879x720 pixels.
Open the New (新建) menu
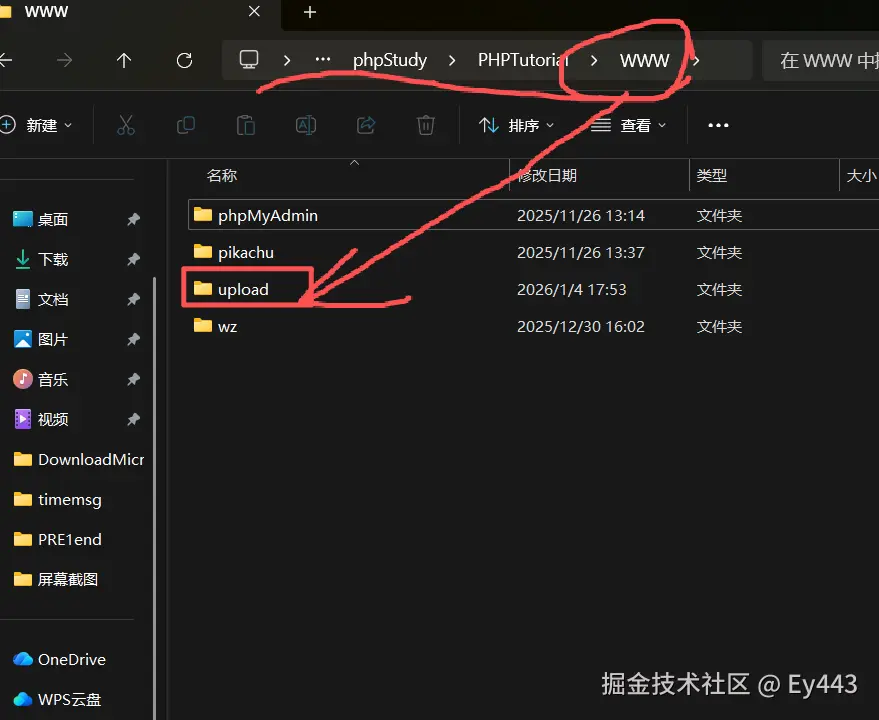click(37, 125)
